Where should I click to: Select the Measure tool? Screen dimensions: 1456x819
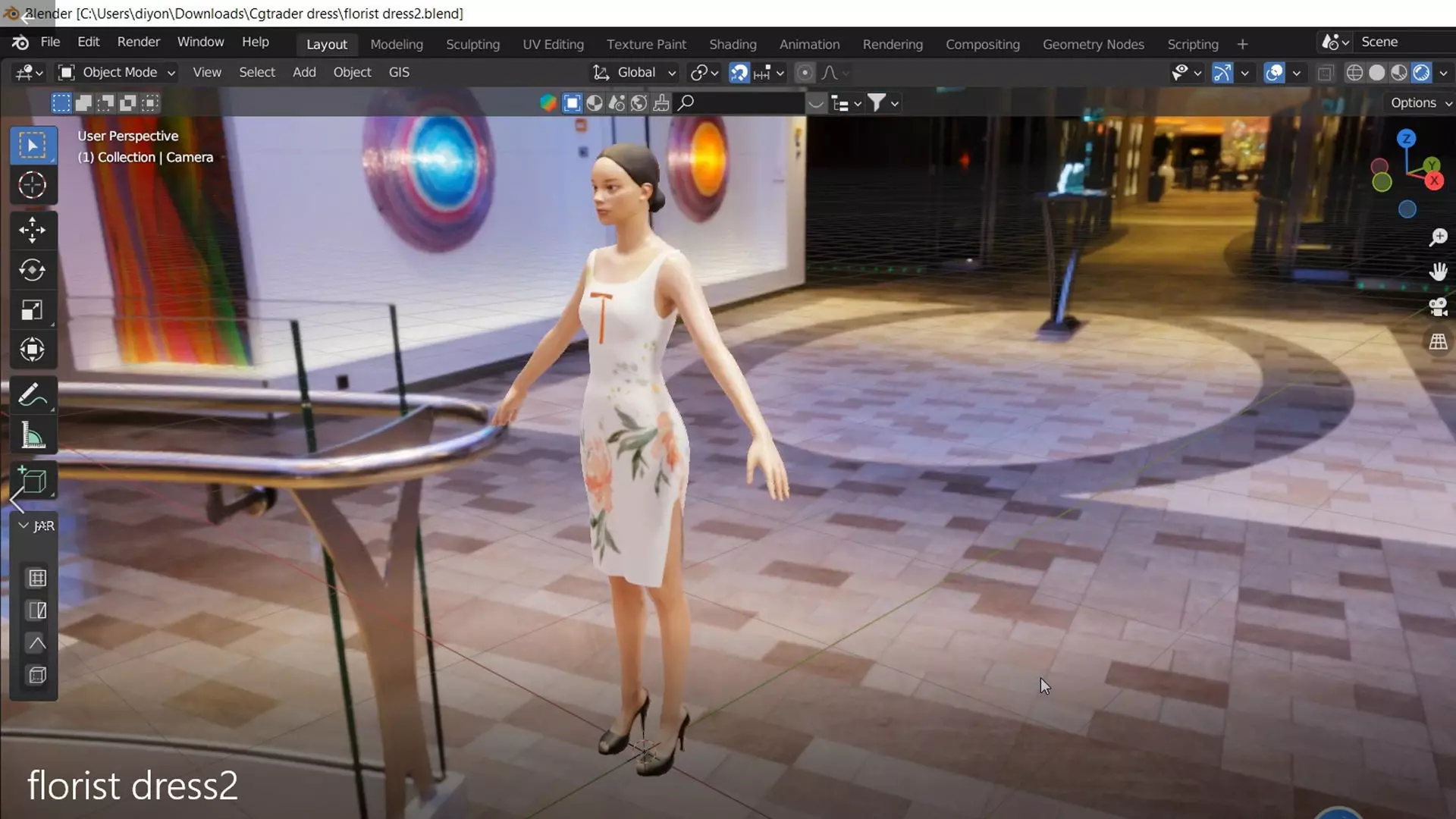[32, 436]
